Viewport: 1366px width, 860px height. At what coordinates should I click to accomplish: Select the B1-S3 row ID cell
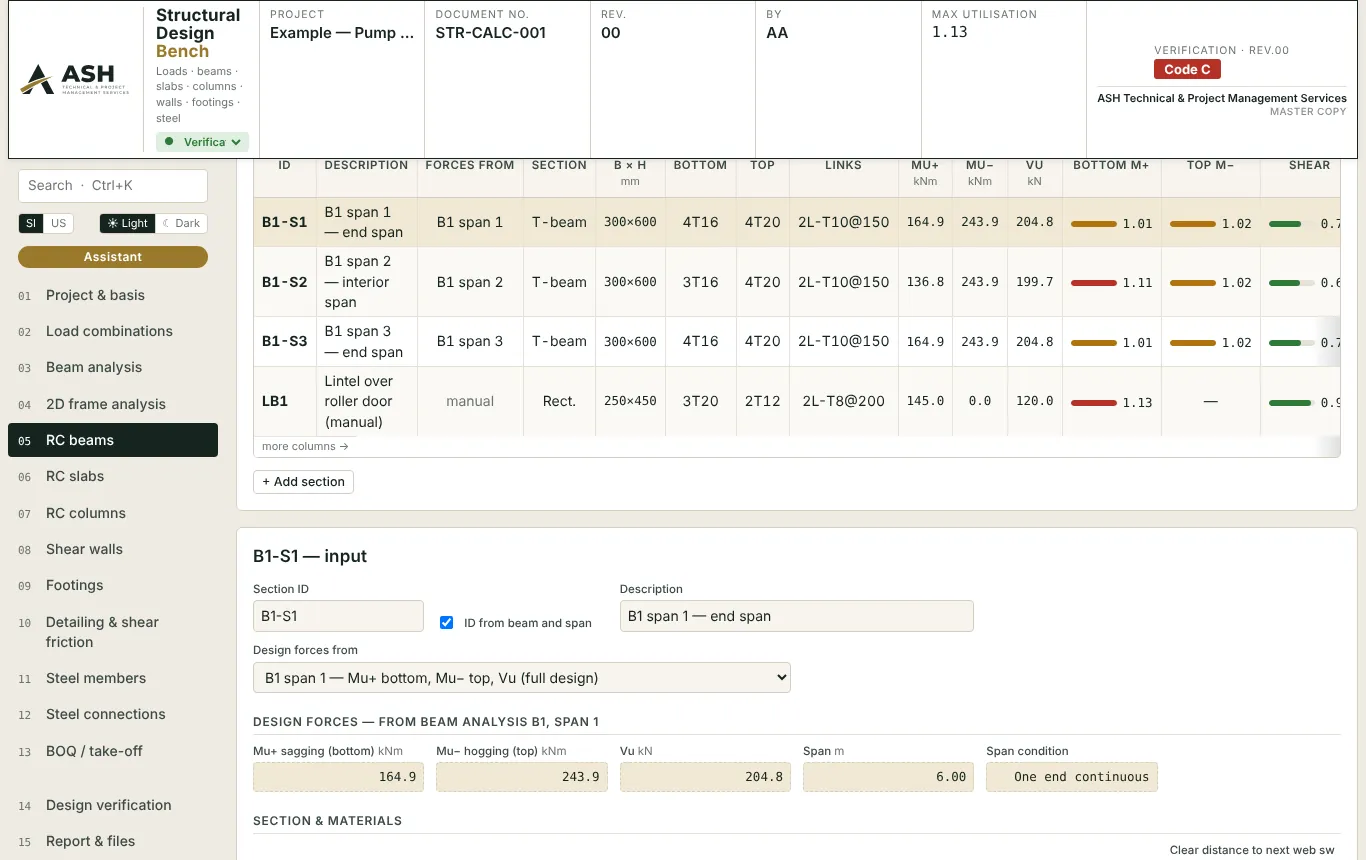[285, 341]
